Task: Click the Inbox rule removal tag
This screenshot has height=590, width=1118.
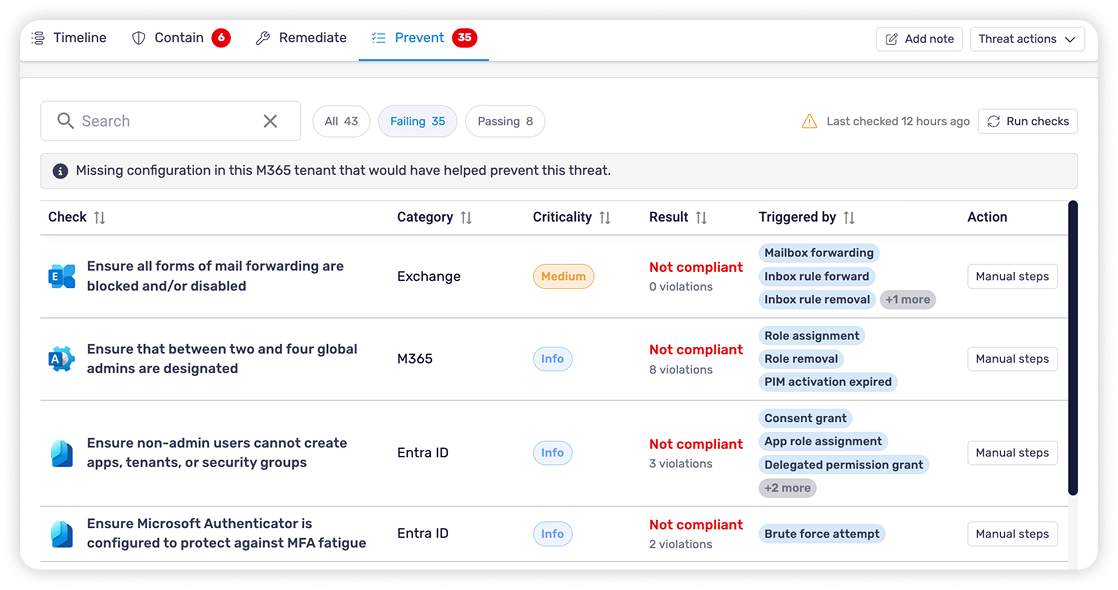Action: point(817,300)
